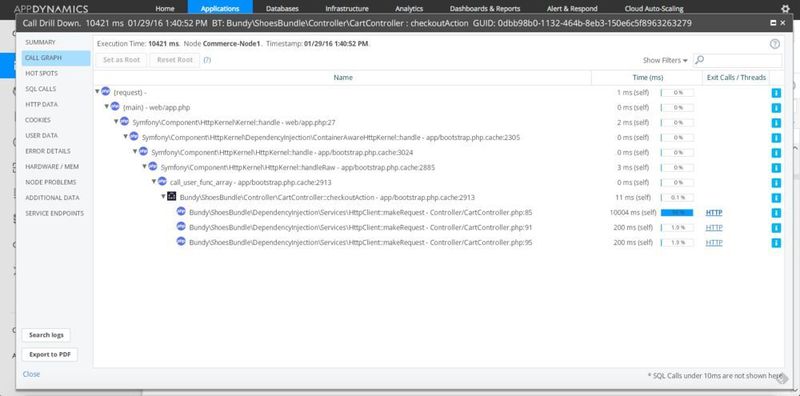Open Infrastructure in top navigation
The height and width of the screenshot is (396, 800).
[347, 9]
